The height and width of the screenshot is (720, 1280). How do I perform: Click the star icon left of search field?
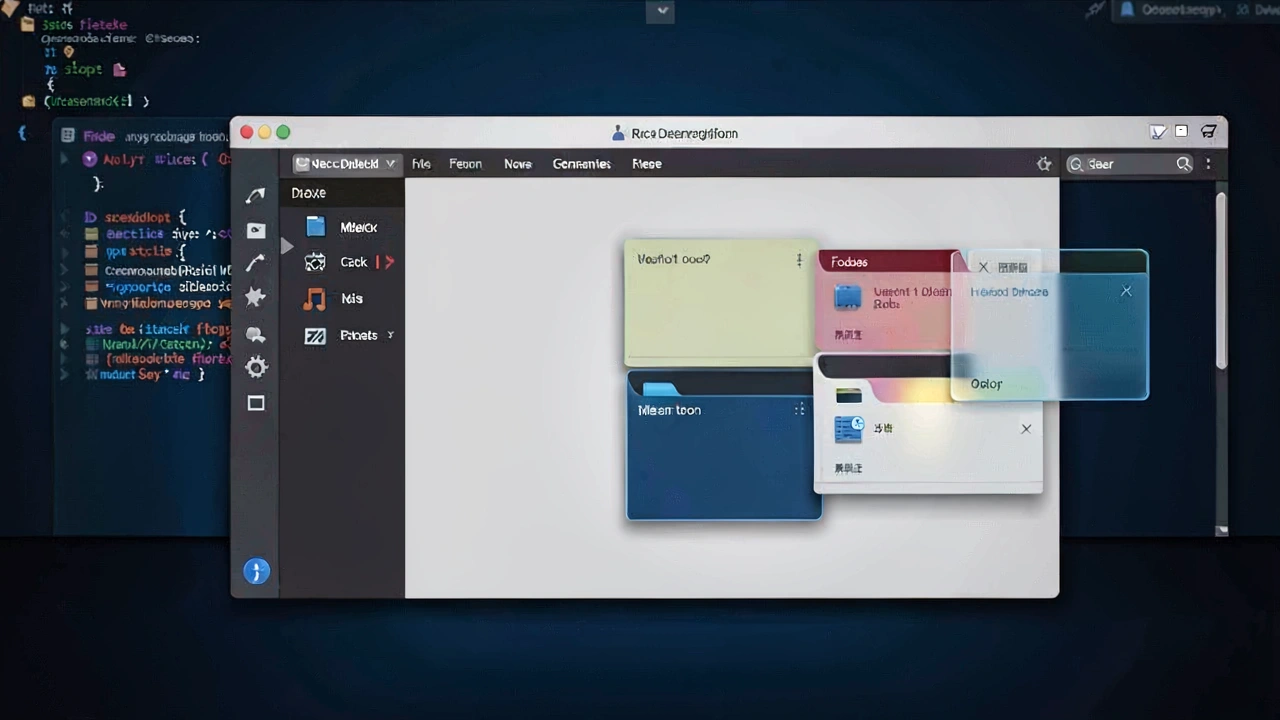(1044, 164)
